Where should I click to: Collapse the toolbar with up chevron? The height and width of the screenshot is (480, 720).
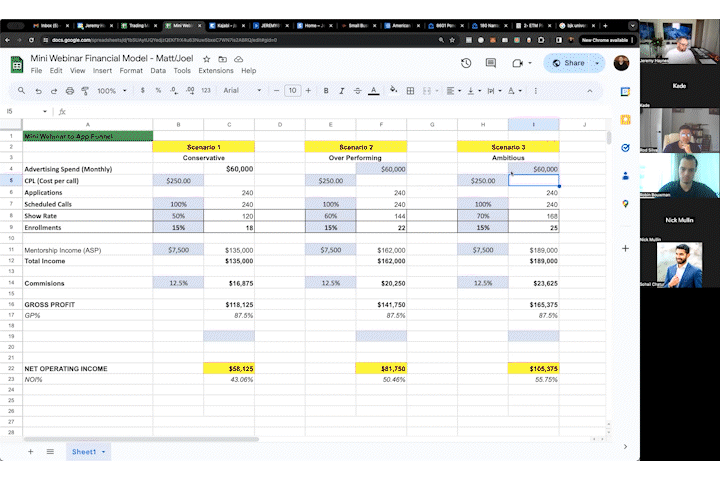(x=590, y=91)
